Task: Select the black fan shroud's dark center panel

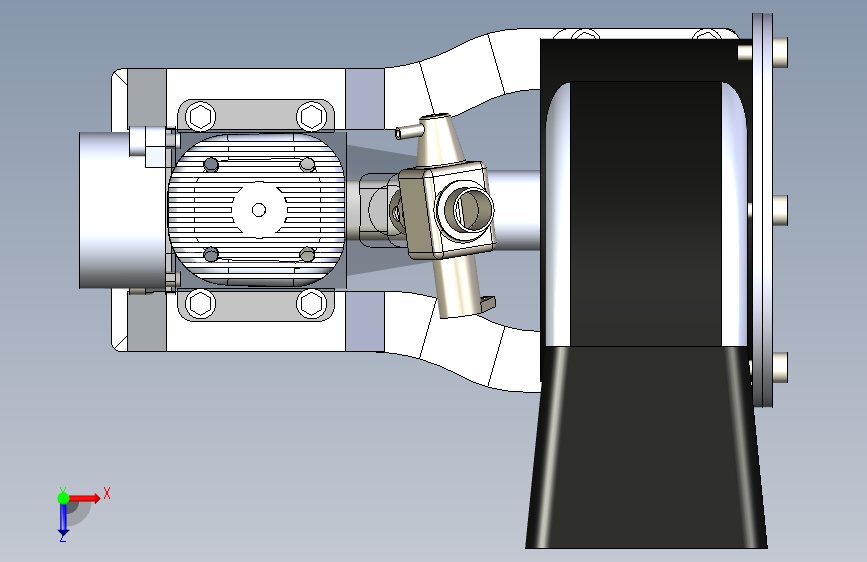Action: pos(646,214)
